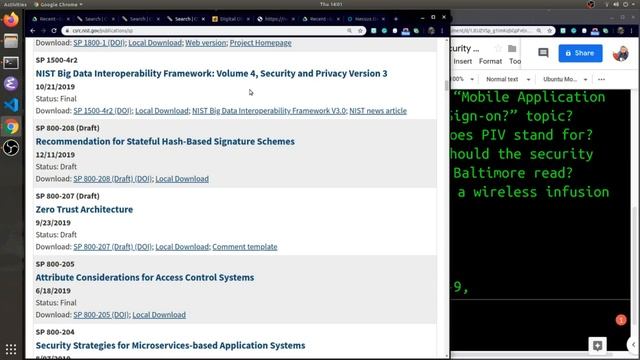Open the profile avatar in the NIST Chrome toolbar
The height and width of the screenshot is (360, 640).
click(431, 31)
